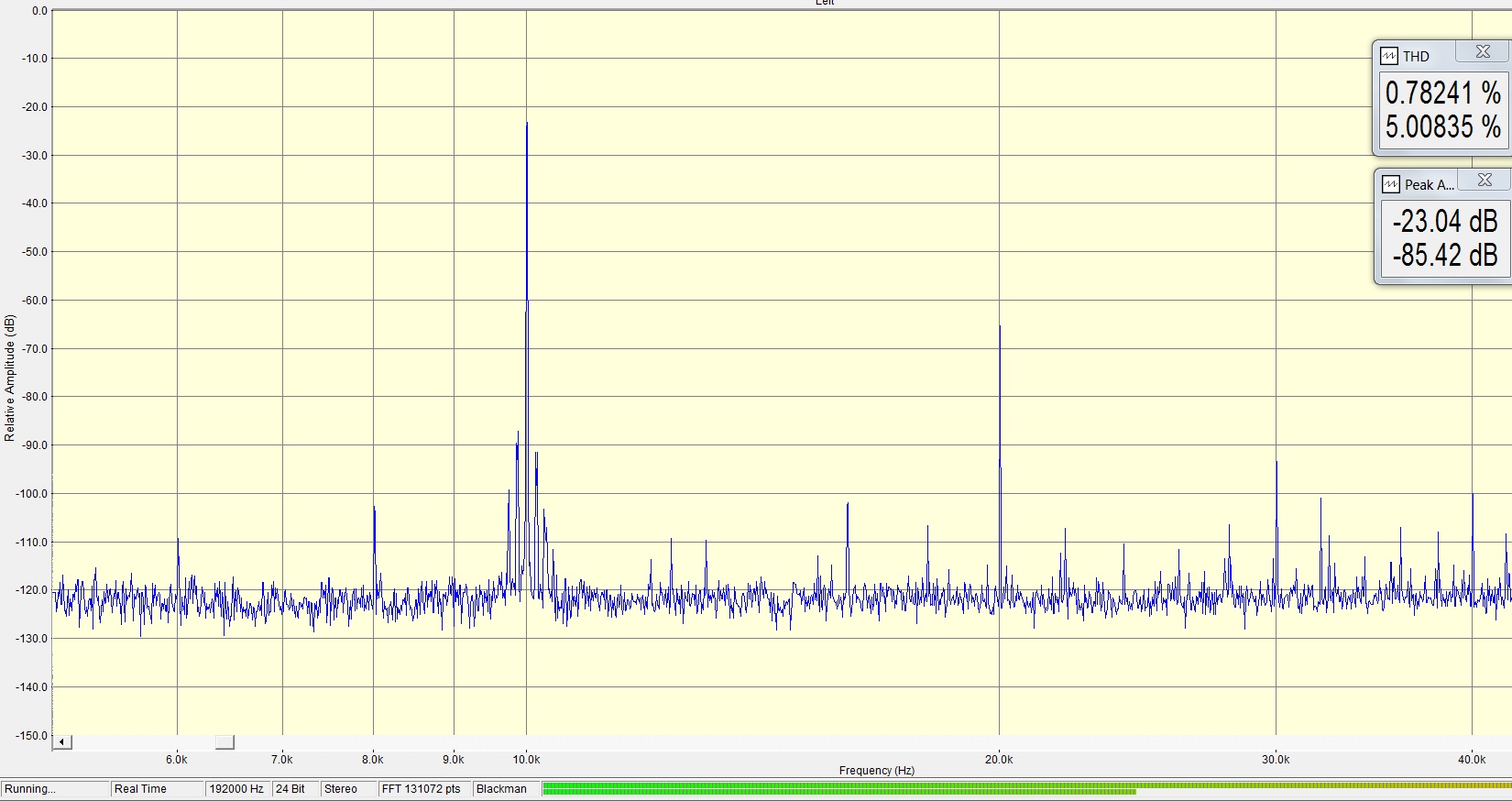Click the -20.0 amplitude axis label
Image resolution: width=1512 pixels, height=801 pixels.
point(35,107)
